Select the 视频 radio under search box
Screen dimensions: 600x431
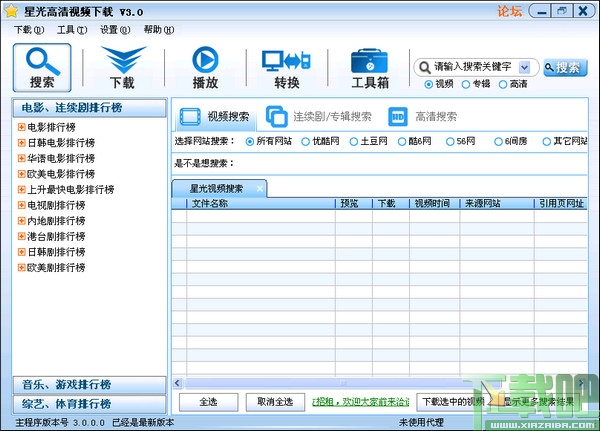coord(429,84)
